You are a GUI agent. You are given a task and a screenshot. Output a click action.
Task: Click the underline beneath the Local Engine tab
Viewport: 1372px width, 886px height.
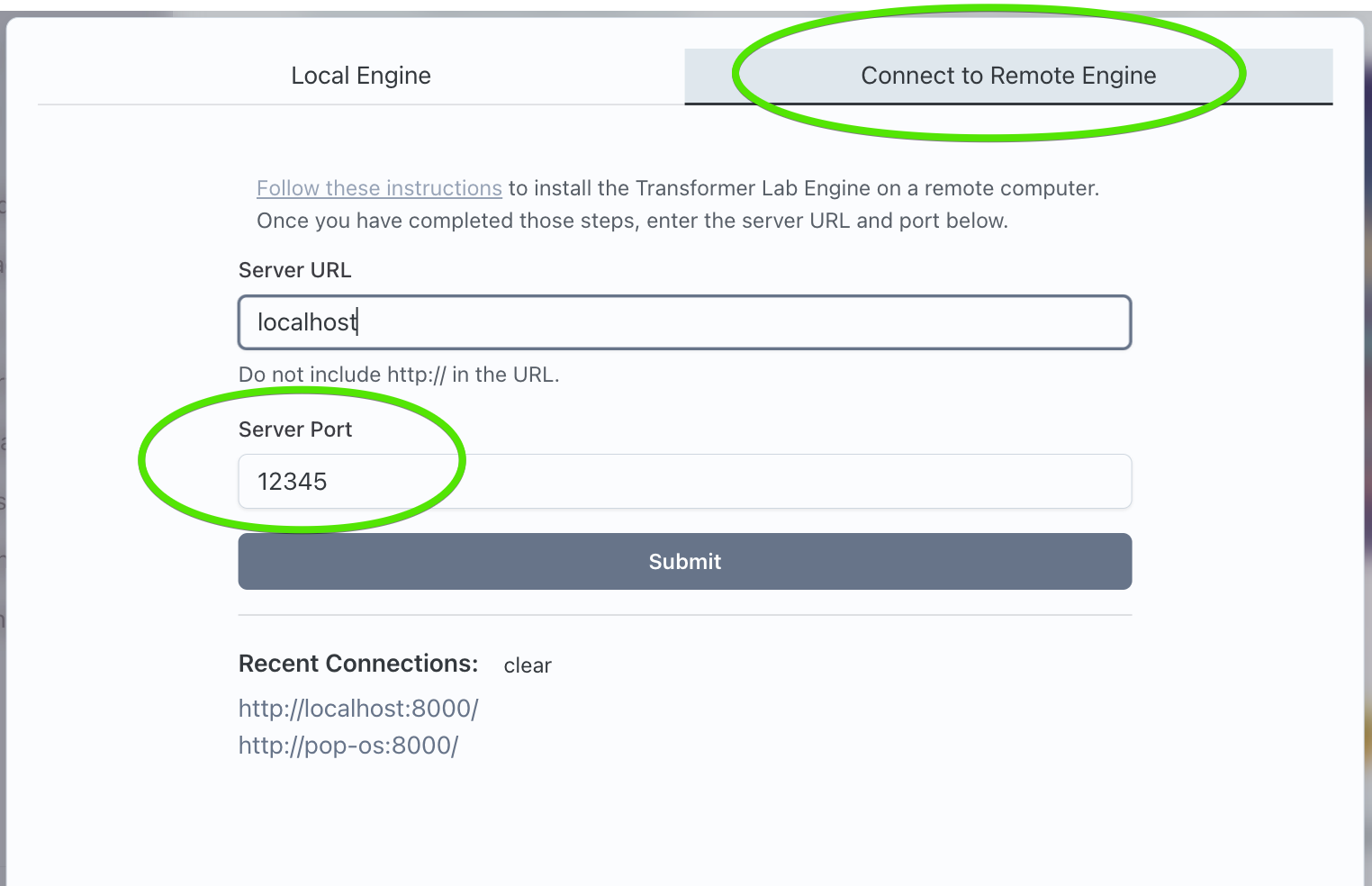pyautogui.click(x=361, y=104)
